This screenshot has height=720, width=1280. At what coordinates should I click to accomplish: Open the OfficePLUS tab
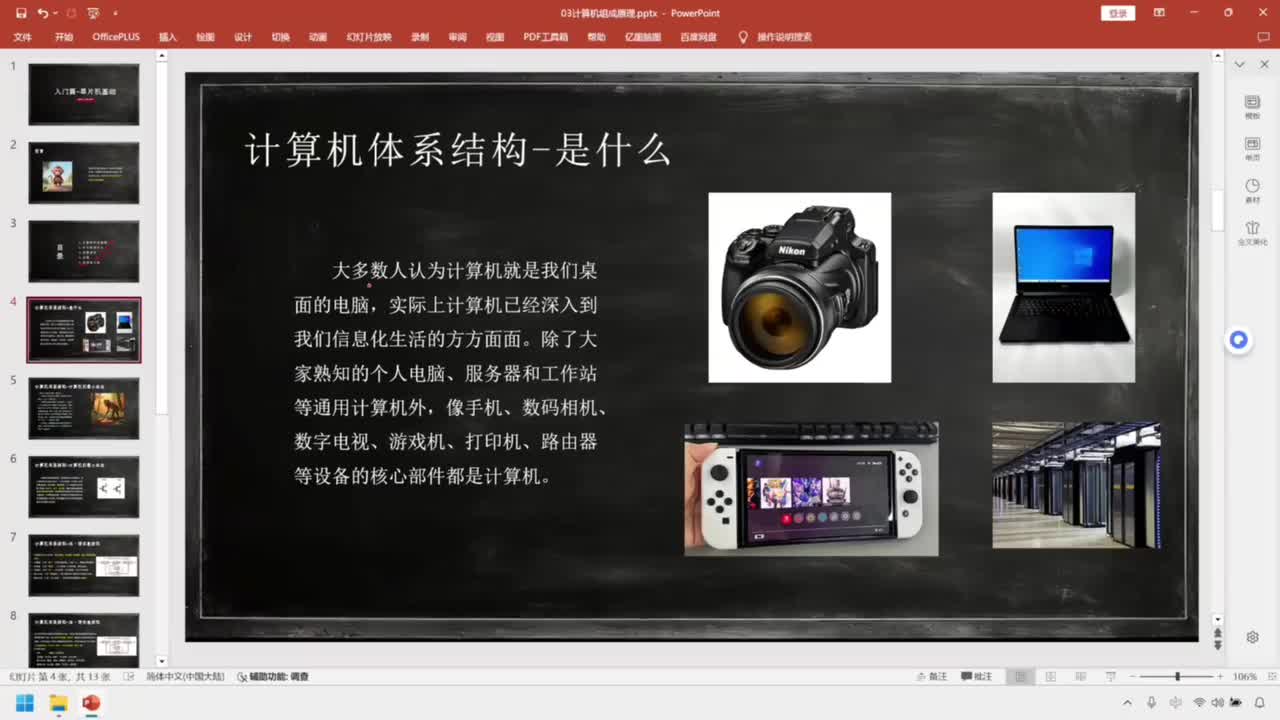(x=116, y=37)
